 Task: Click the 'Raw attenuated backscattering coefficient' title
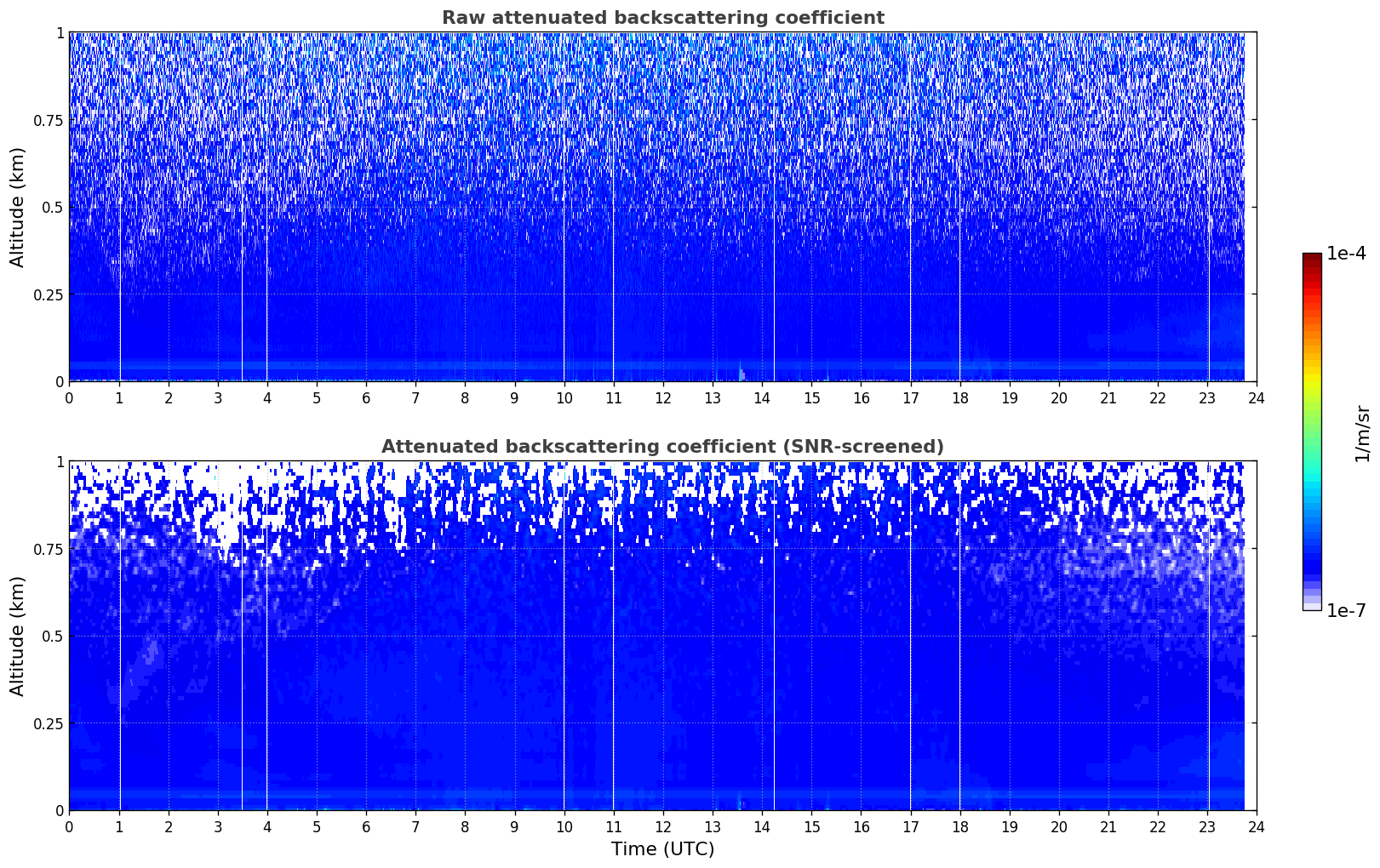click(662, 18)
